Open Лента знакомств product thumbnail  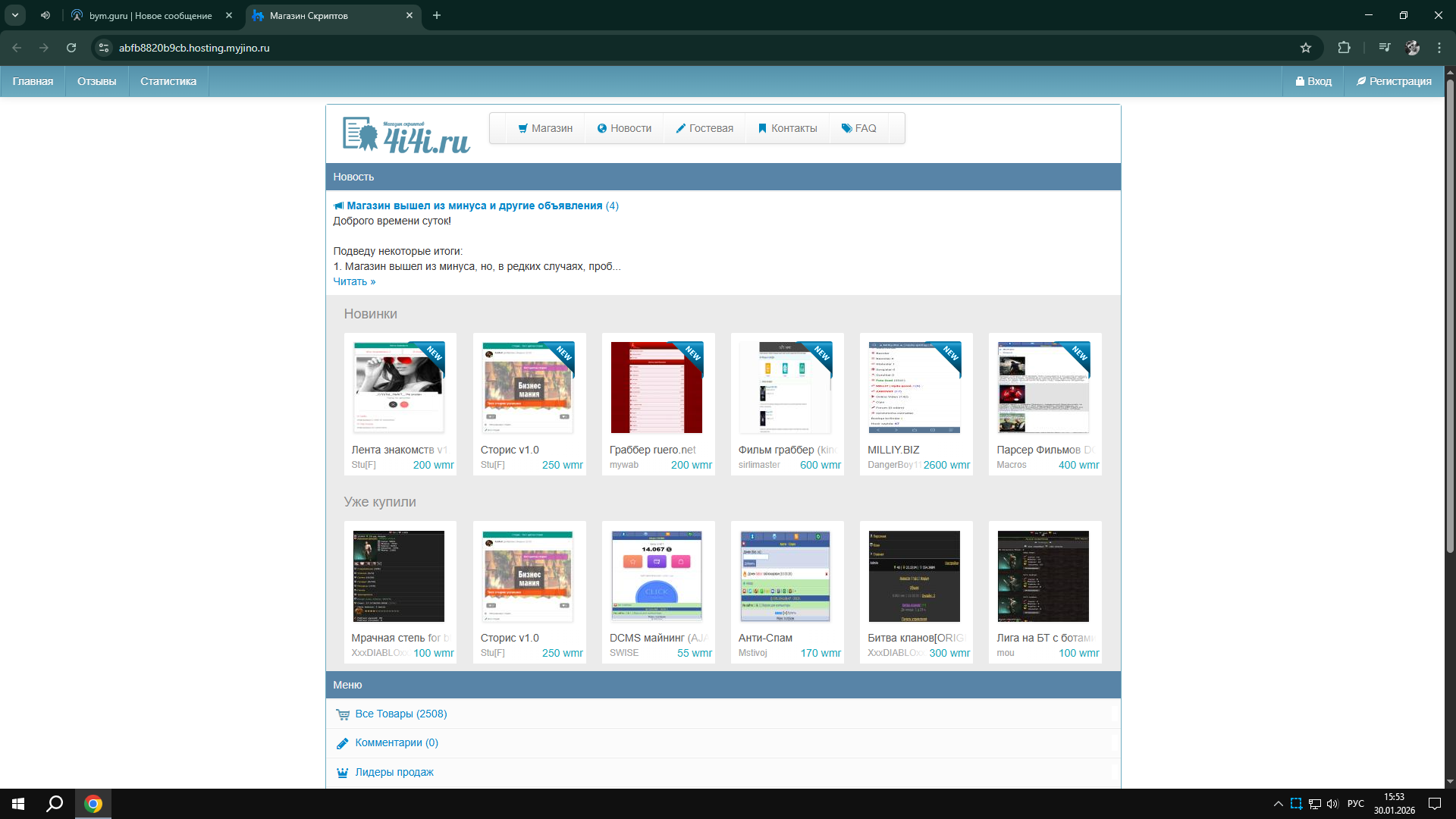399,388
